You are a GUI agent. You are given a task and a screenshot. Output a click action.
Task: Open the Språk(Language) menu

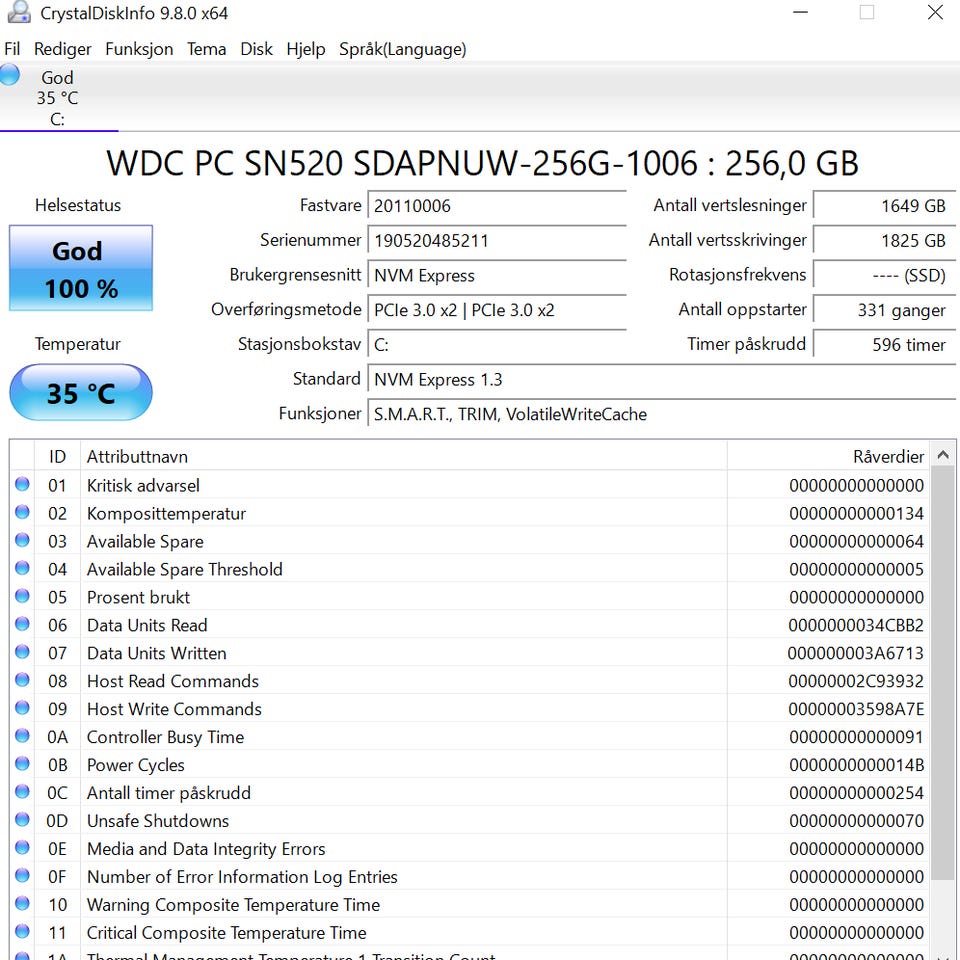pyautogui.click(x=403, y=49)
